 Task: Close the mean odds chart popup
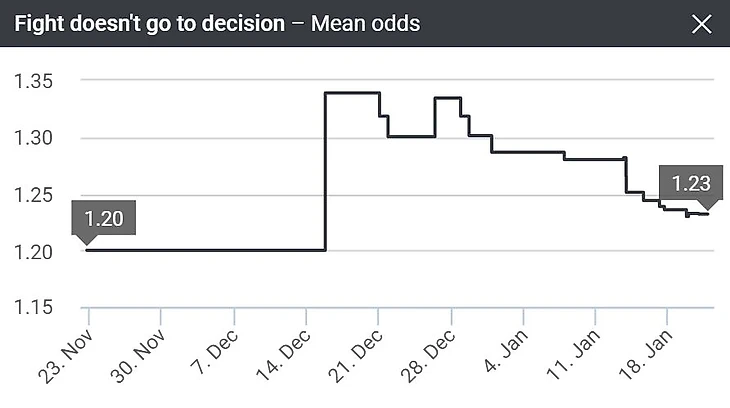click(702, 24)
